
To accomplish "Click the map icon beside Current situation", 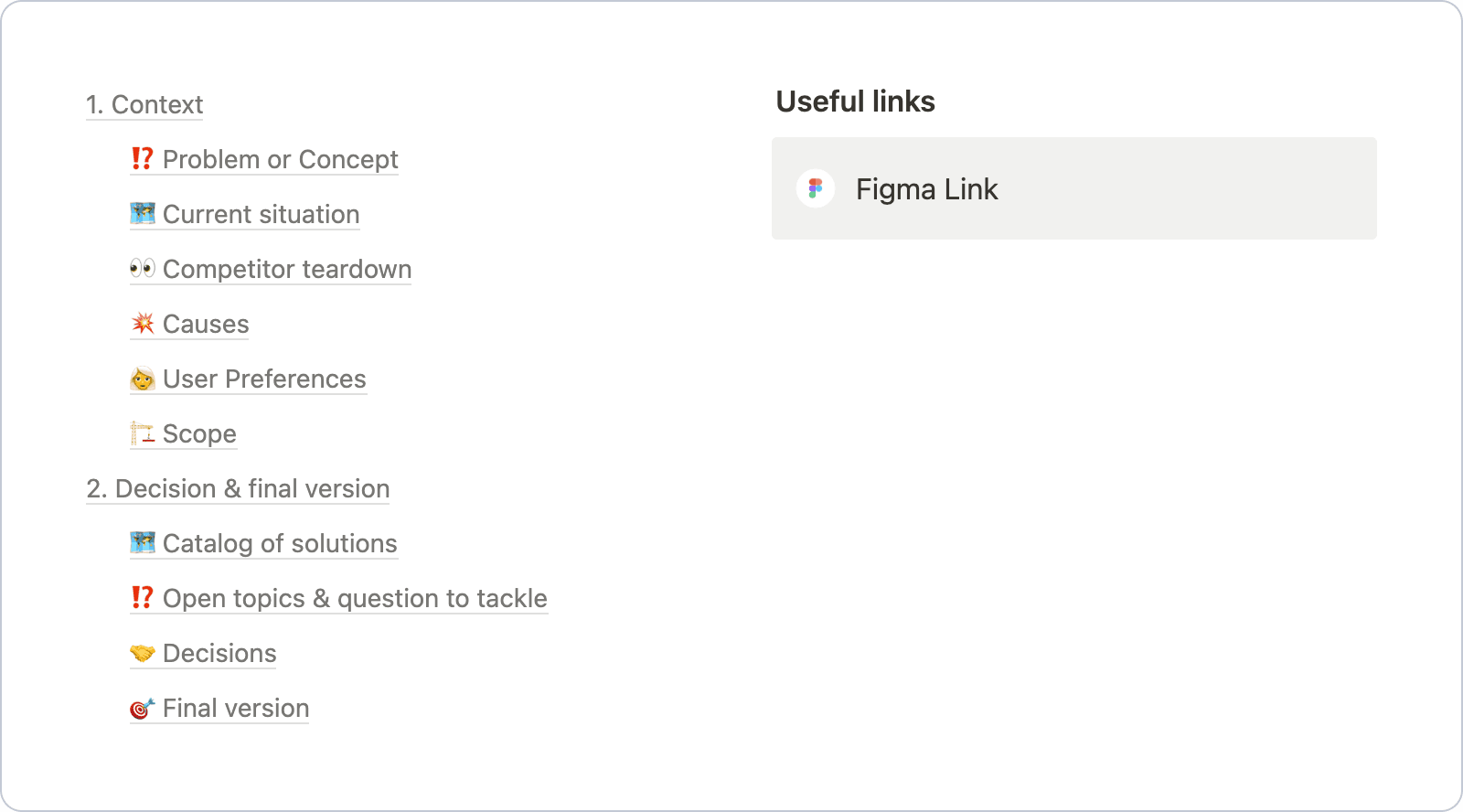I will tap(143, 214).
